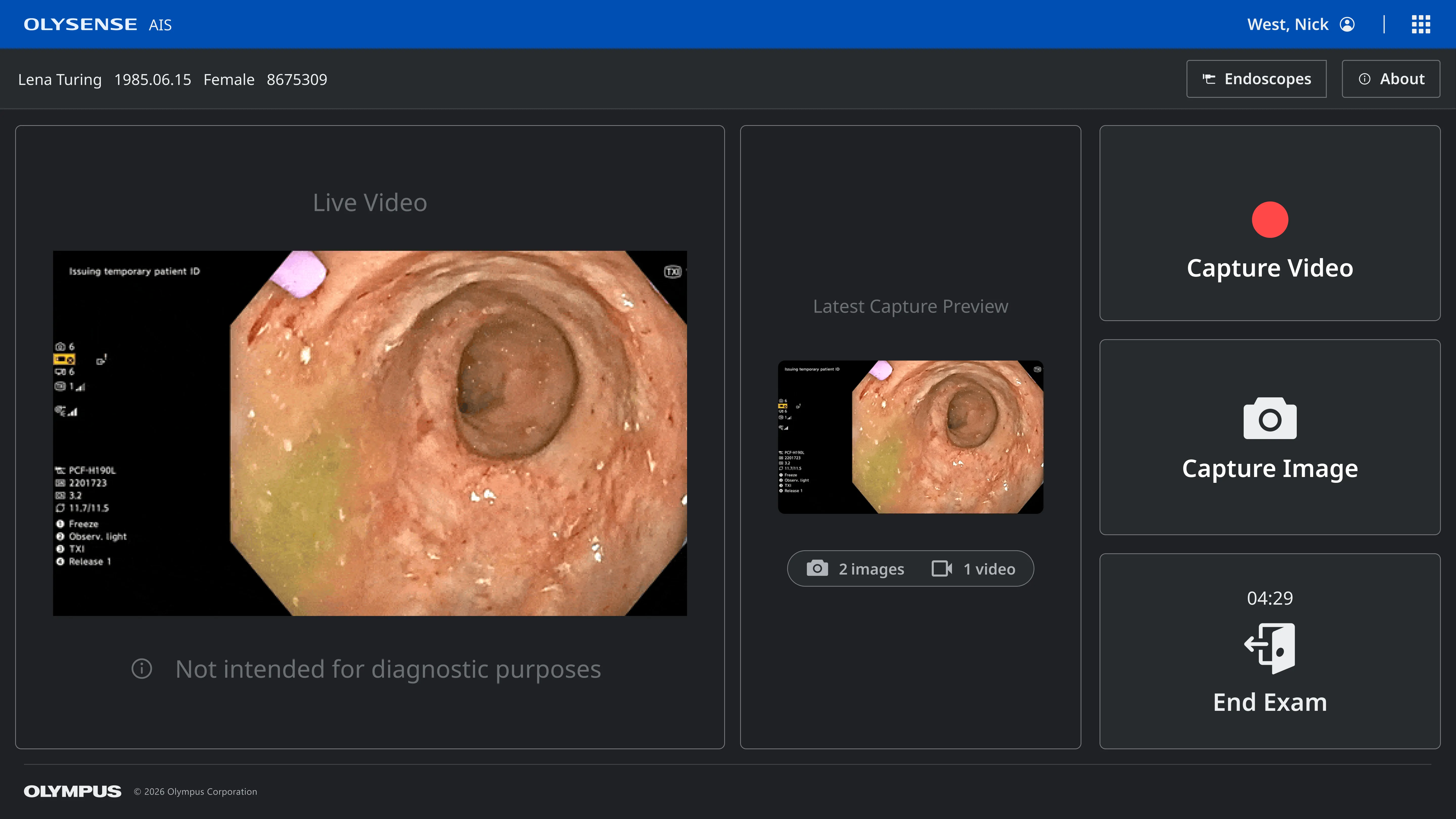Select patient name Lena Turing
The image size is (1456, 819).
point(59,79)
